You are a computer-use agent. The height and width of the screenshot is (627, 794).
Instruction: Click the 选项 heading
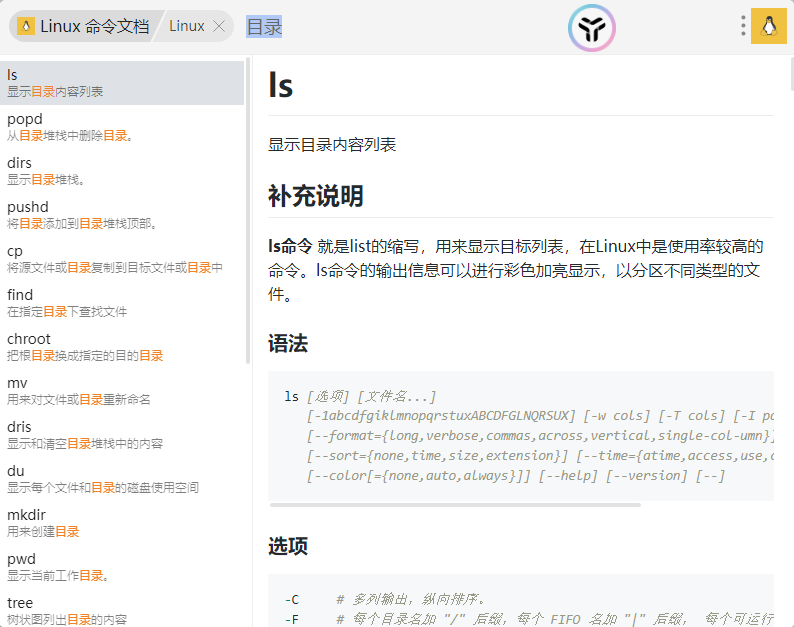click(x=288, y=546)
